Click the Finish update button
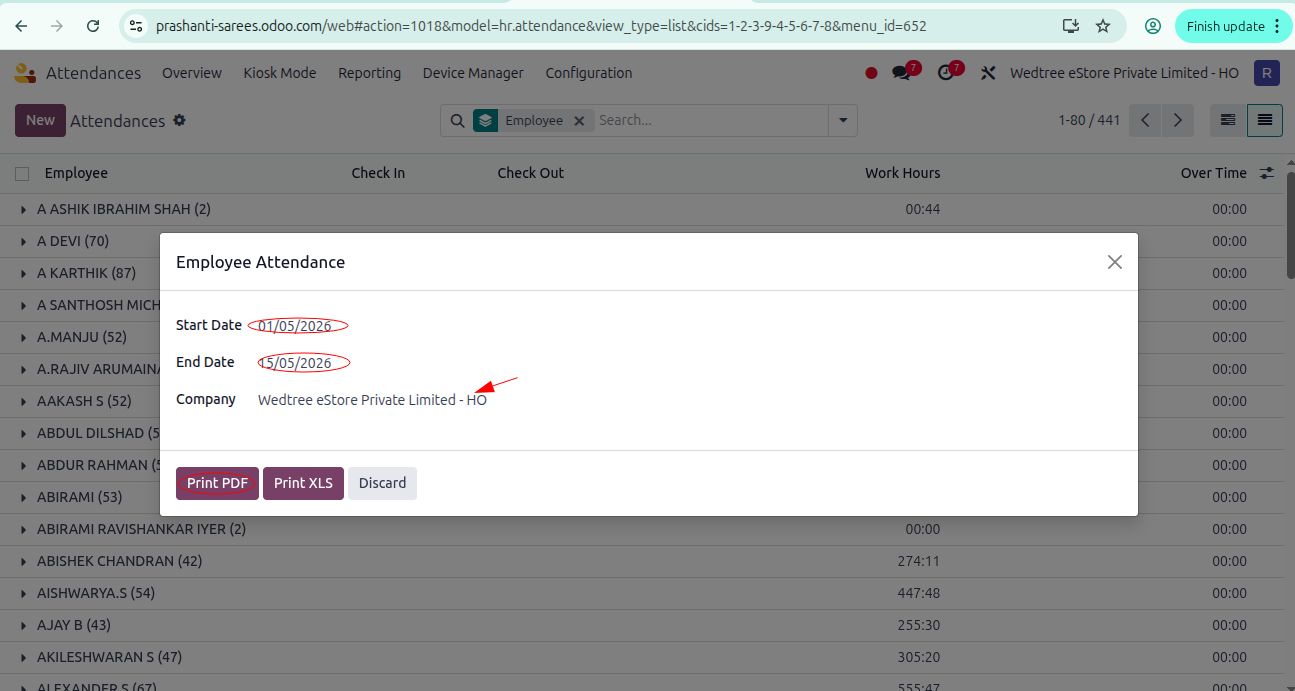 click(x=1234, y=26)
